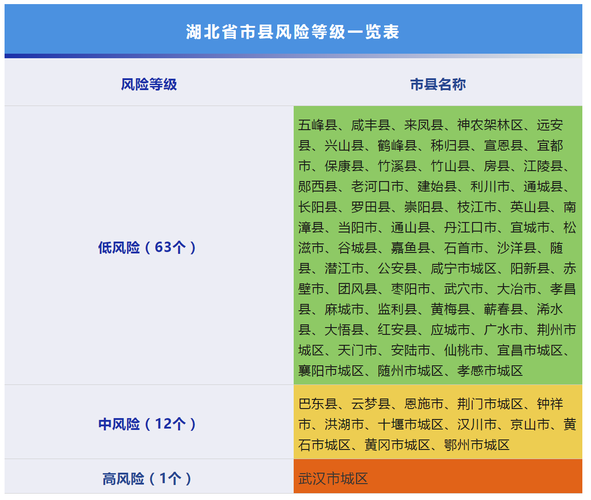This screenshot has width=591, height=500.
Task: Click the 风险等级 column header
Action: click(x=149, y=84)
